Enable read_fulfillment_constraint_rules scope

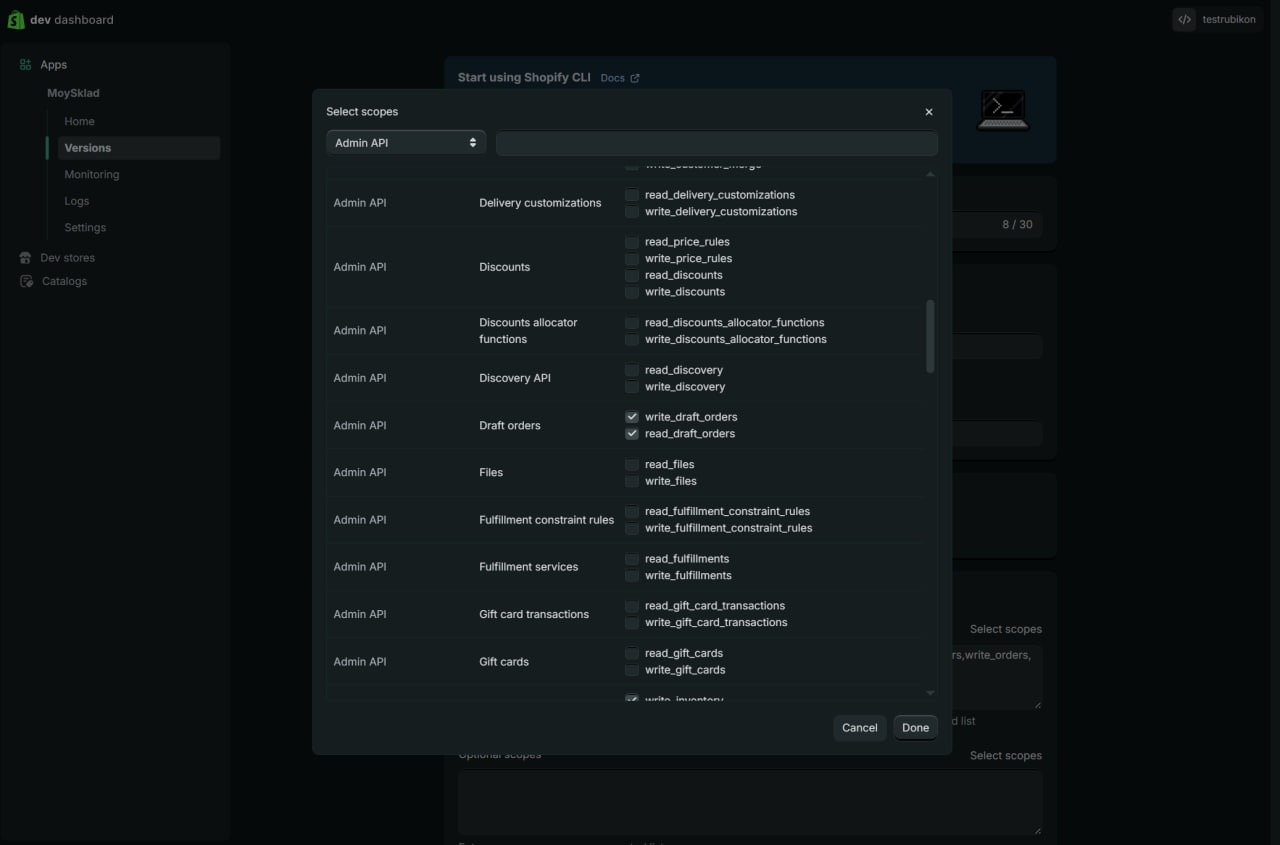(632, 512)
